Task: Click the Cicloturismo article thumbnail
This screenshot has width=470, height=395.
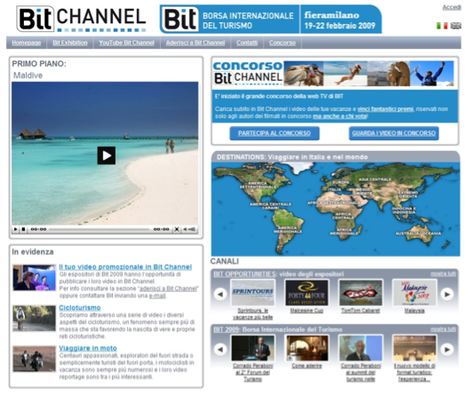Action: coord(34,318)
